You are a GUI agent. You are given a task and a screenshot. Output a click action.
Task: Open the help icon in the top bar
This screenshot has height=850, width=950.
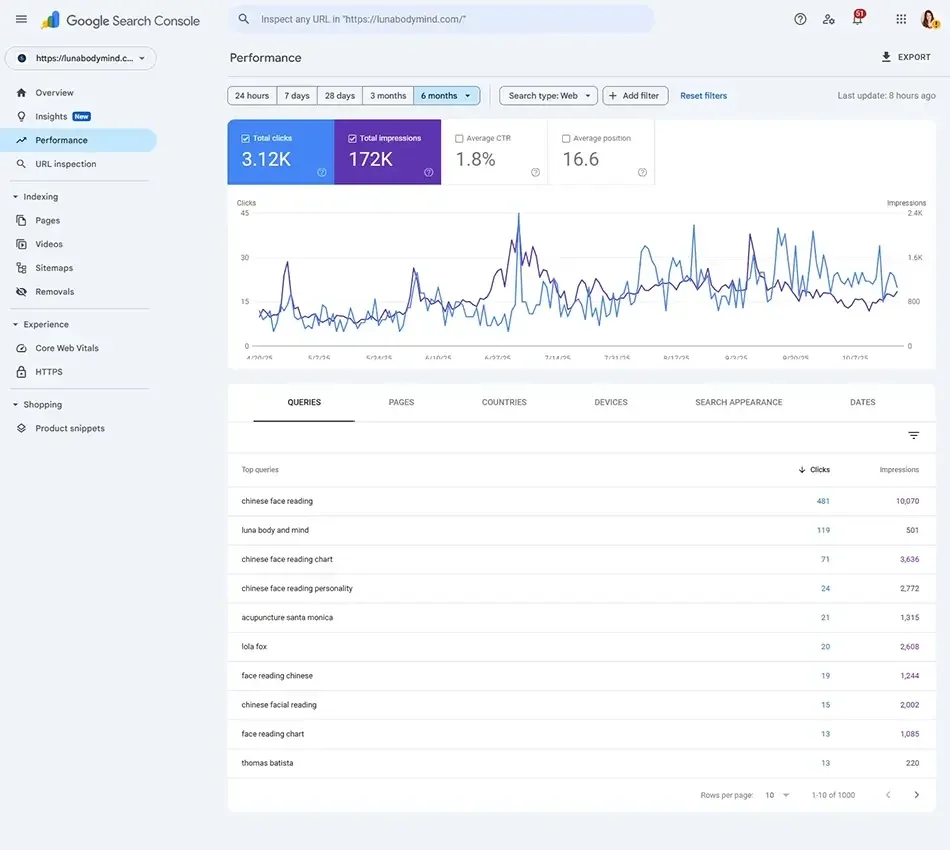tap(799, 18)
